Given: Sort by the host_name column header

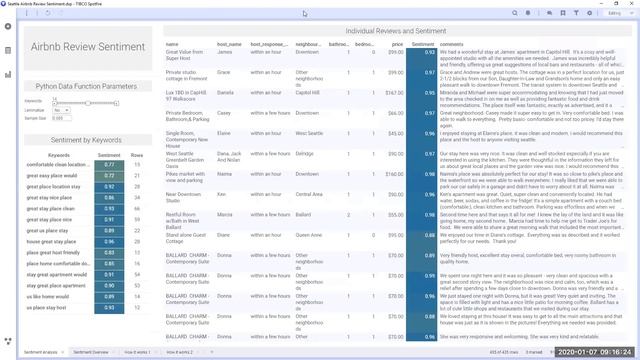Looking at the screenshot, I should [229, 44].
